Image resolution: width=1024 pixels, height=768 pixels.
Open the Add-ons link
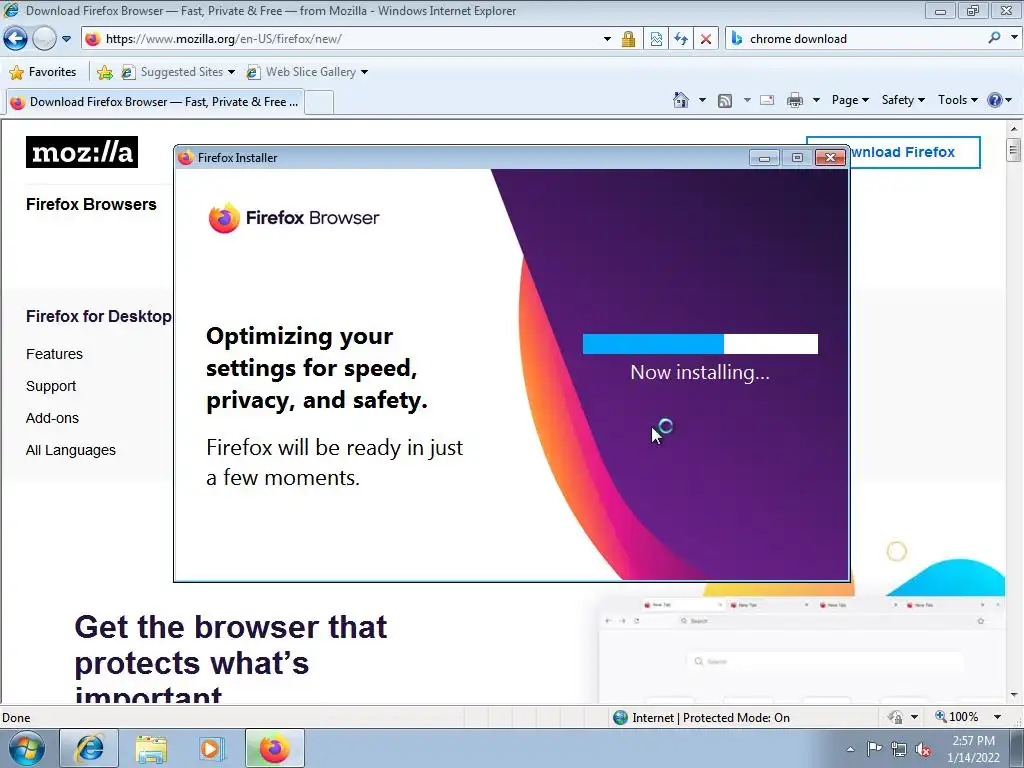[52, 418]
